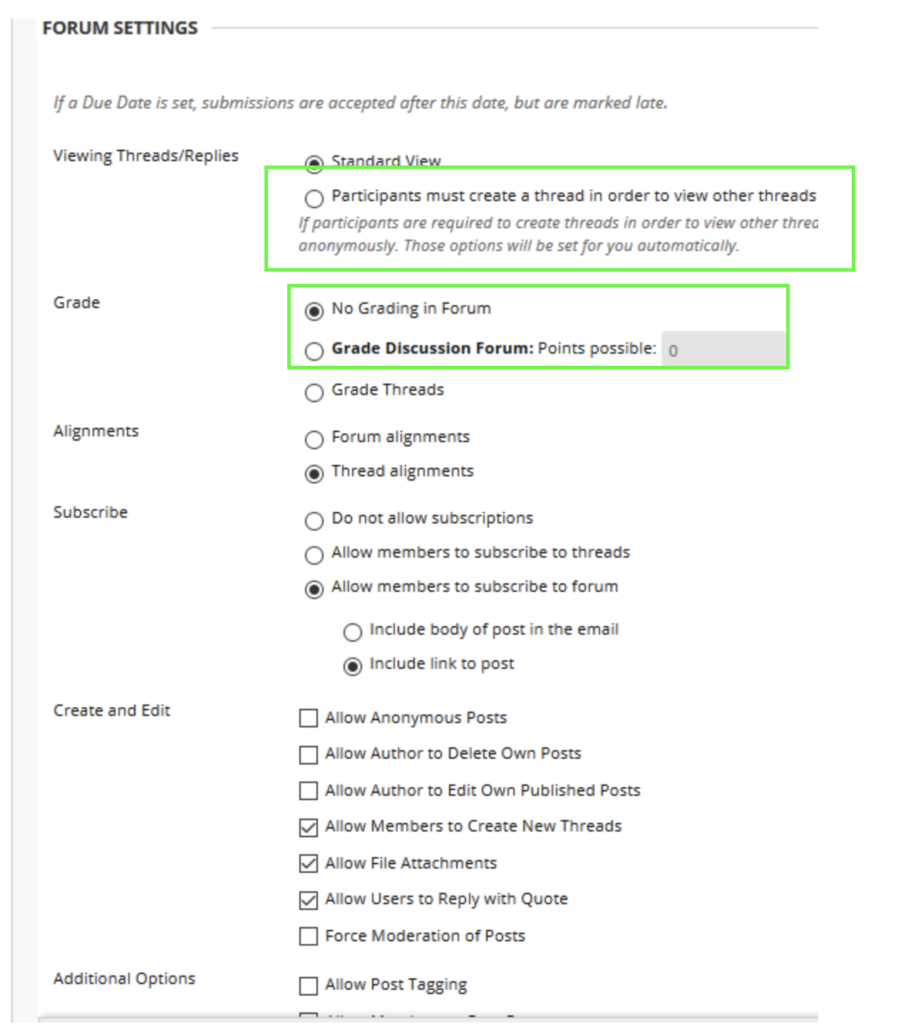Enable Allow Author to Edit Own Published Posts

pos(309,791)
